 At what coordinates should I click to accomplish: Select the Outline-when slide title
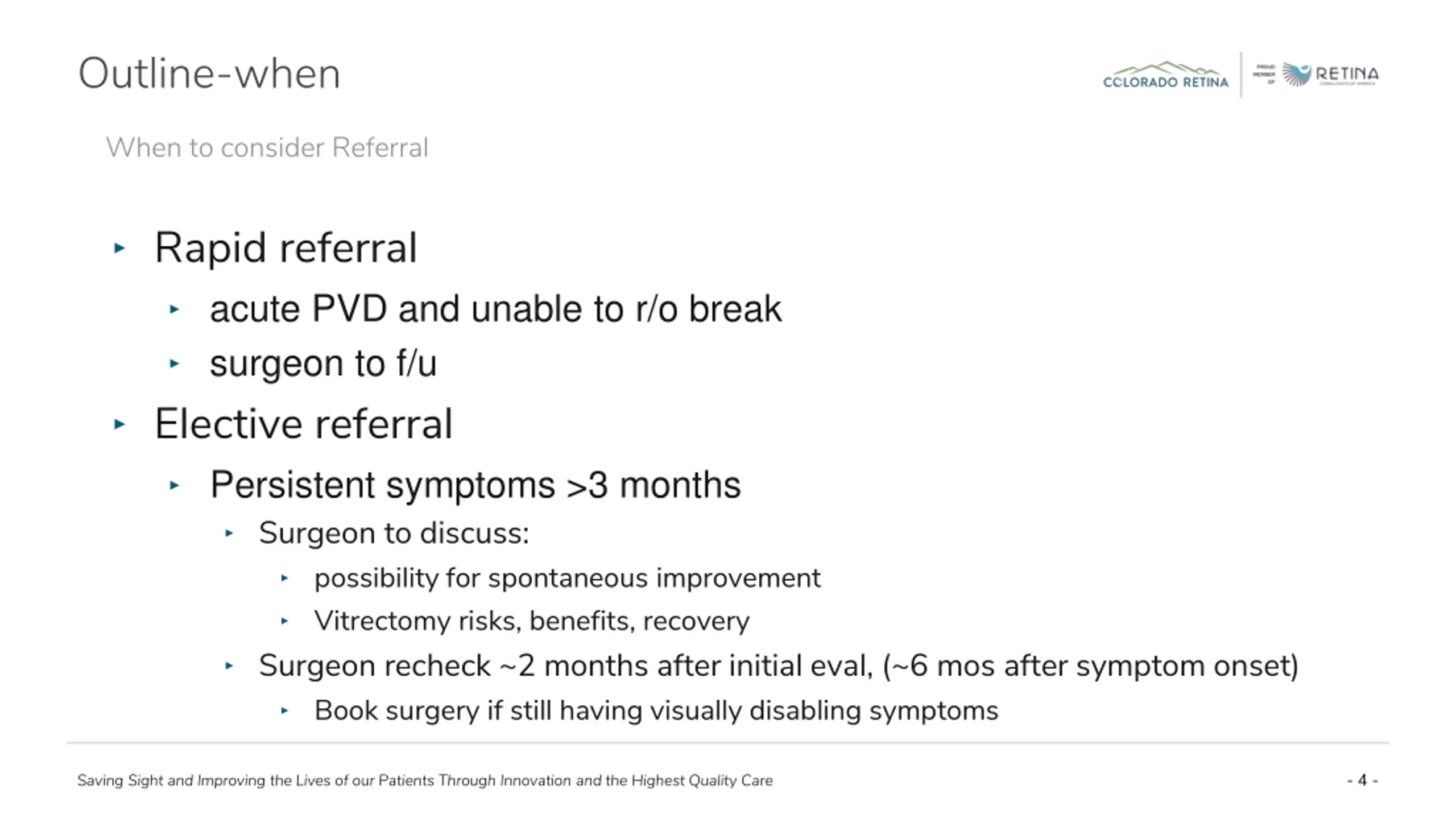click(209, 74)
